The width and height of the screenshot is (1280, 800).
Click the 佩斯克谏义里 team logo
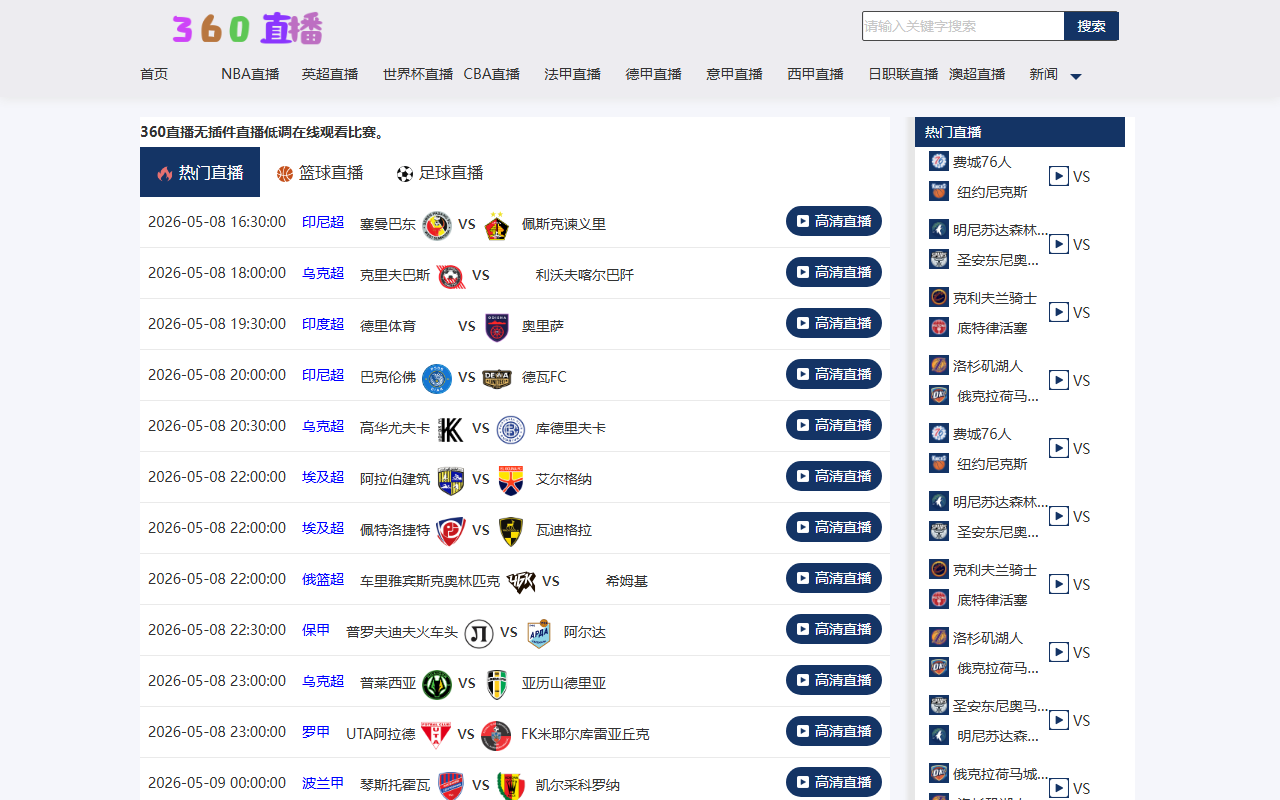497,226
